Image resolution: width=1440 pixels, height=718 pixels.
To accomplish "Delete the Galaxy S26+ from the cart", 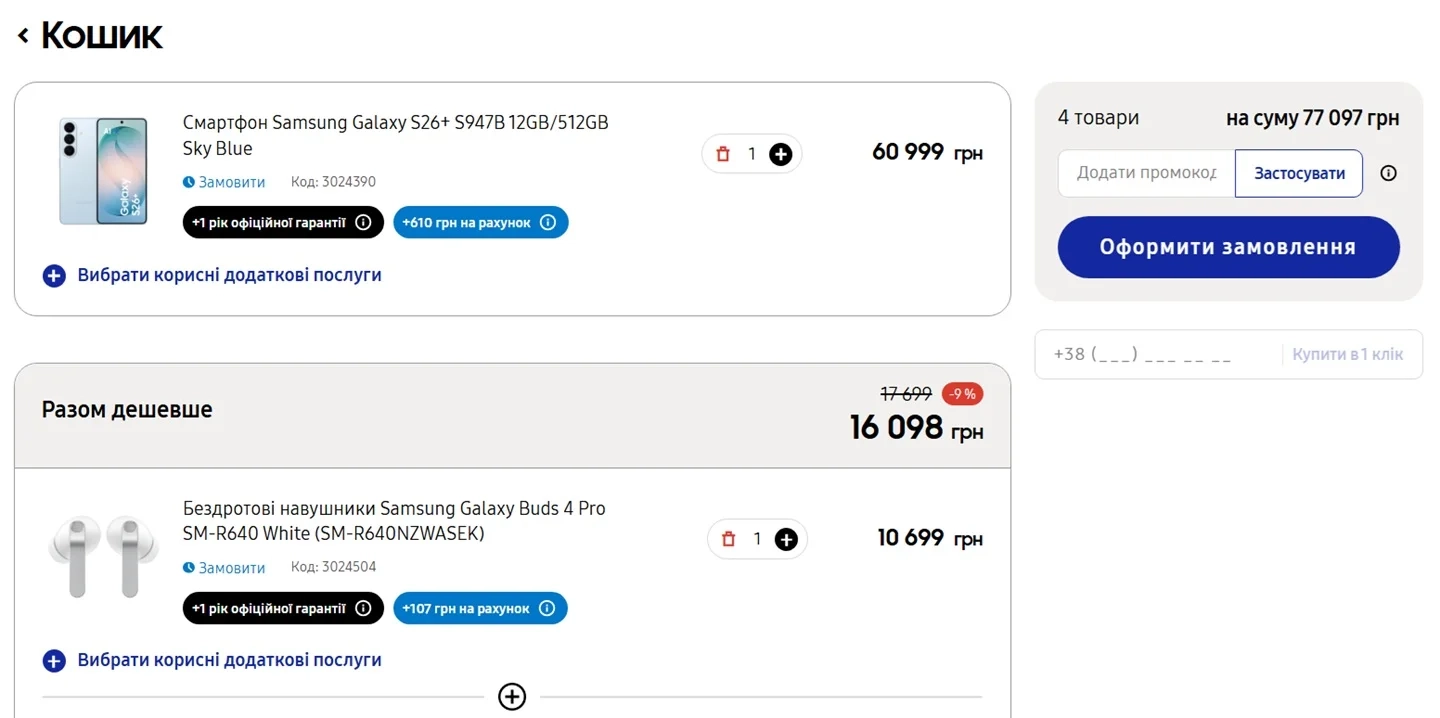I will coord(723,154).
